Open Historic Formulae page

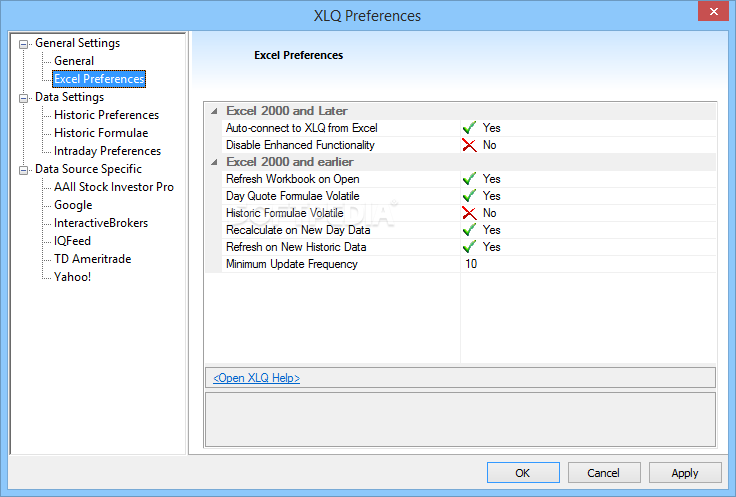pyautogui.click(x=101, y=133)
